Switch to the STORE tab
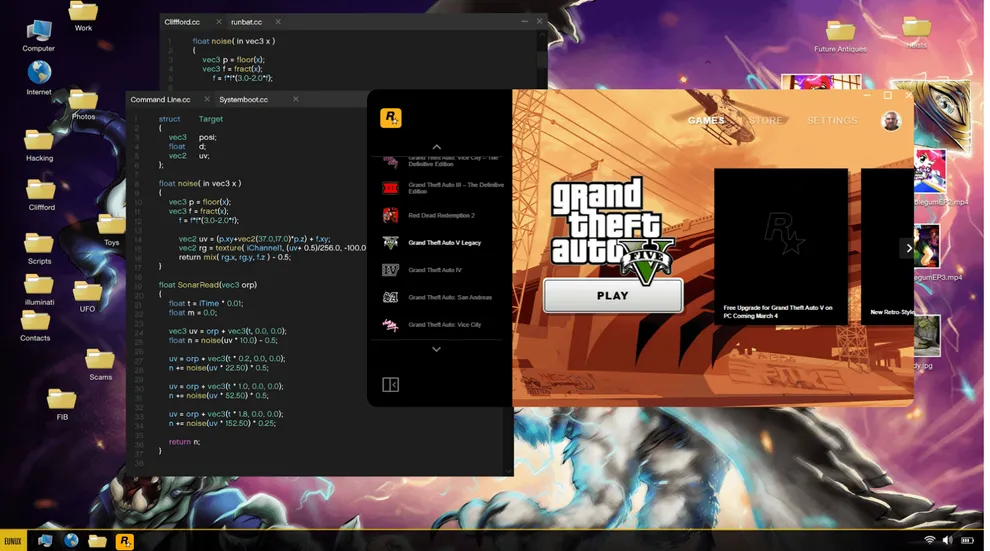This screenshot has width=990, height=551. tap(765, 120)
